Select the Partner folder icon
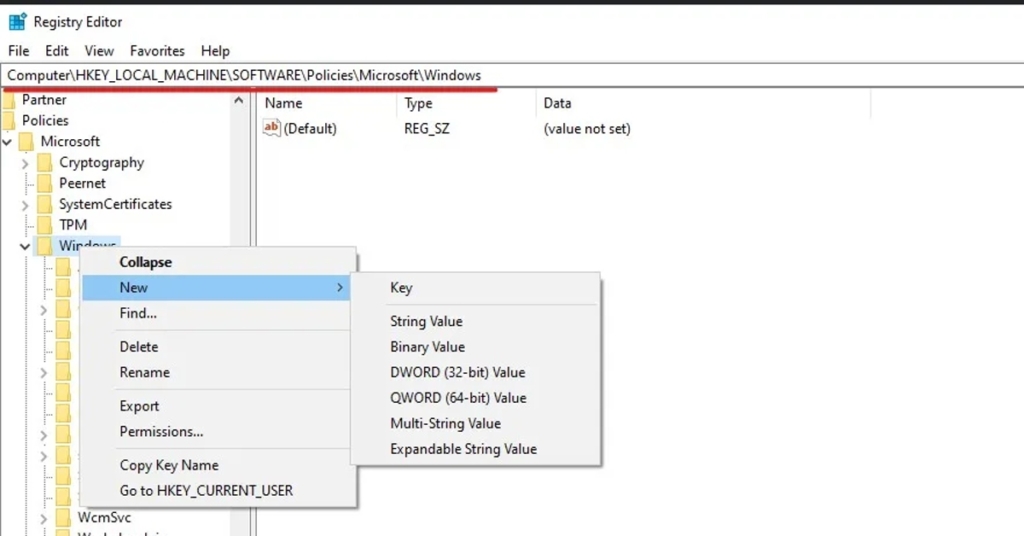This screenshot has width=1024, height=536. [x=8, y=100]
